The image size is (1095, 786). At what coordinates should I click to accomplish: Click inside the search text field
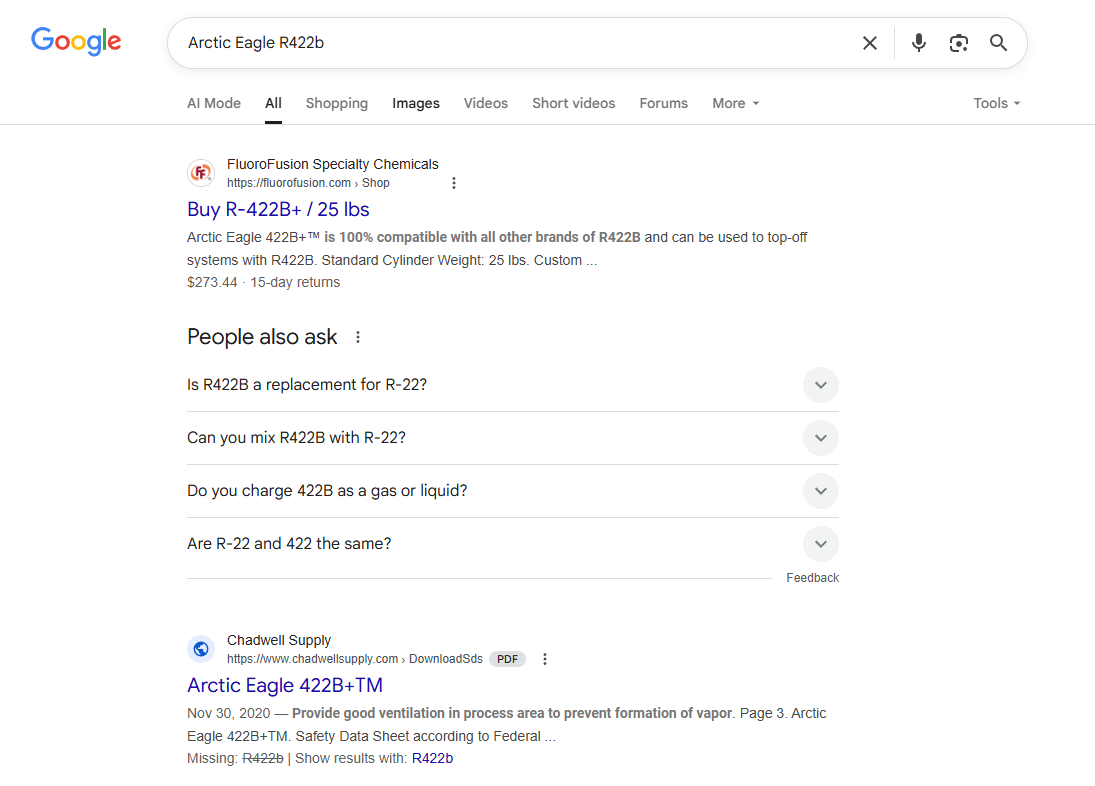500,43
